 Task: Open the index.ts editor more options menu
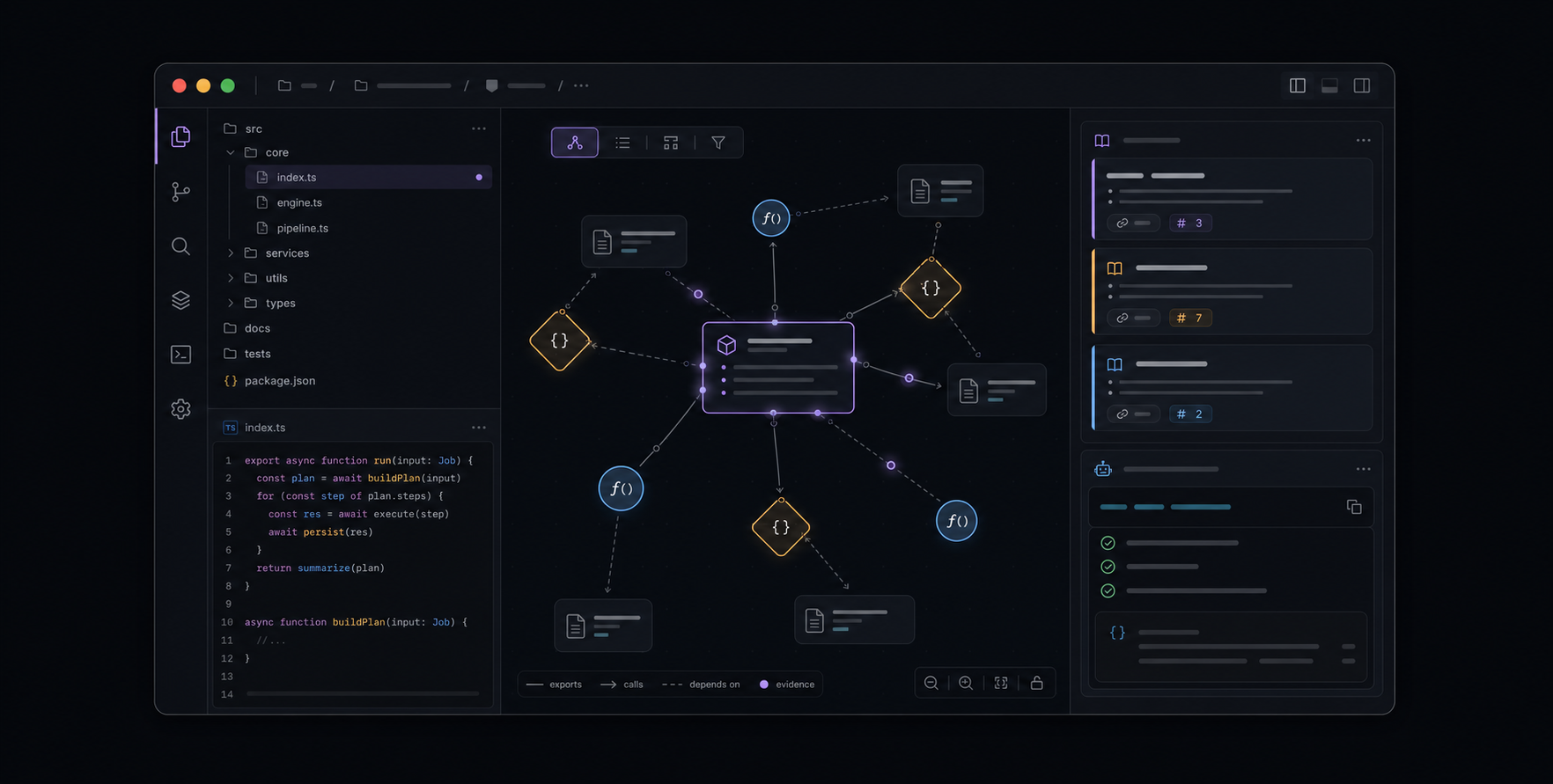pyautogui.click(x=479, y=428)
